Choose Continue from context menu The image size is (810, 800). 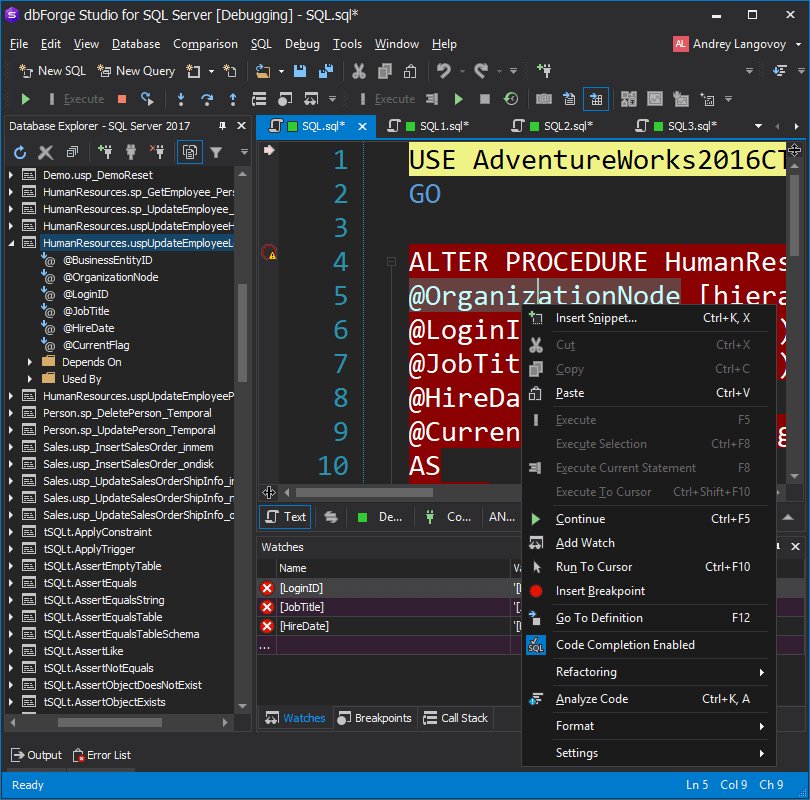tap(648, 519)
